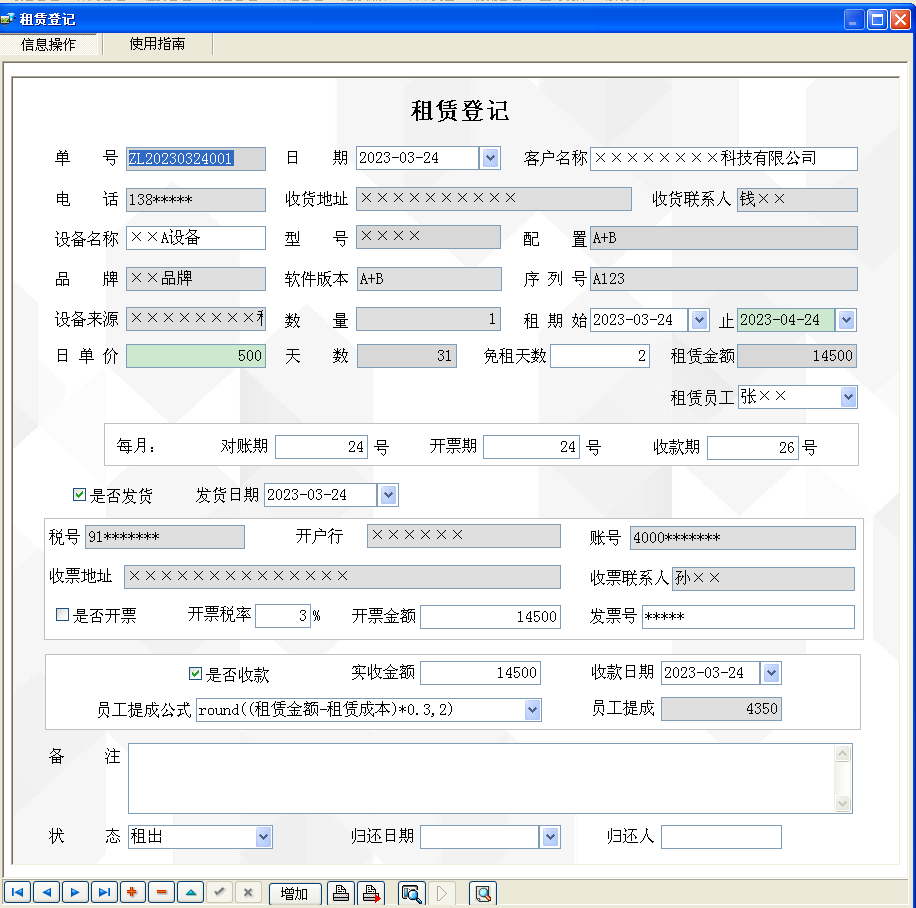Click the 配置 field showing A+B
The width and height of the screenshot is (916, 908).
(x=724, y=238)
